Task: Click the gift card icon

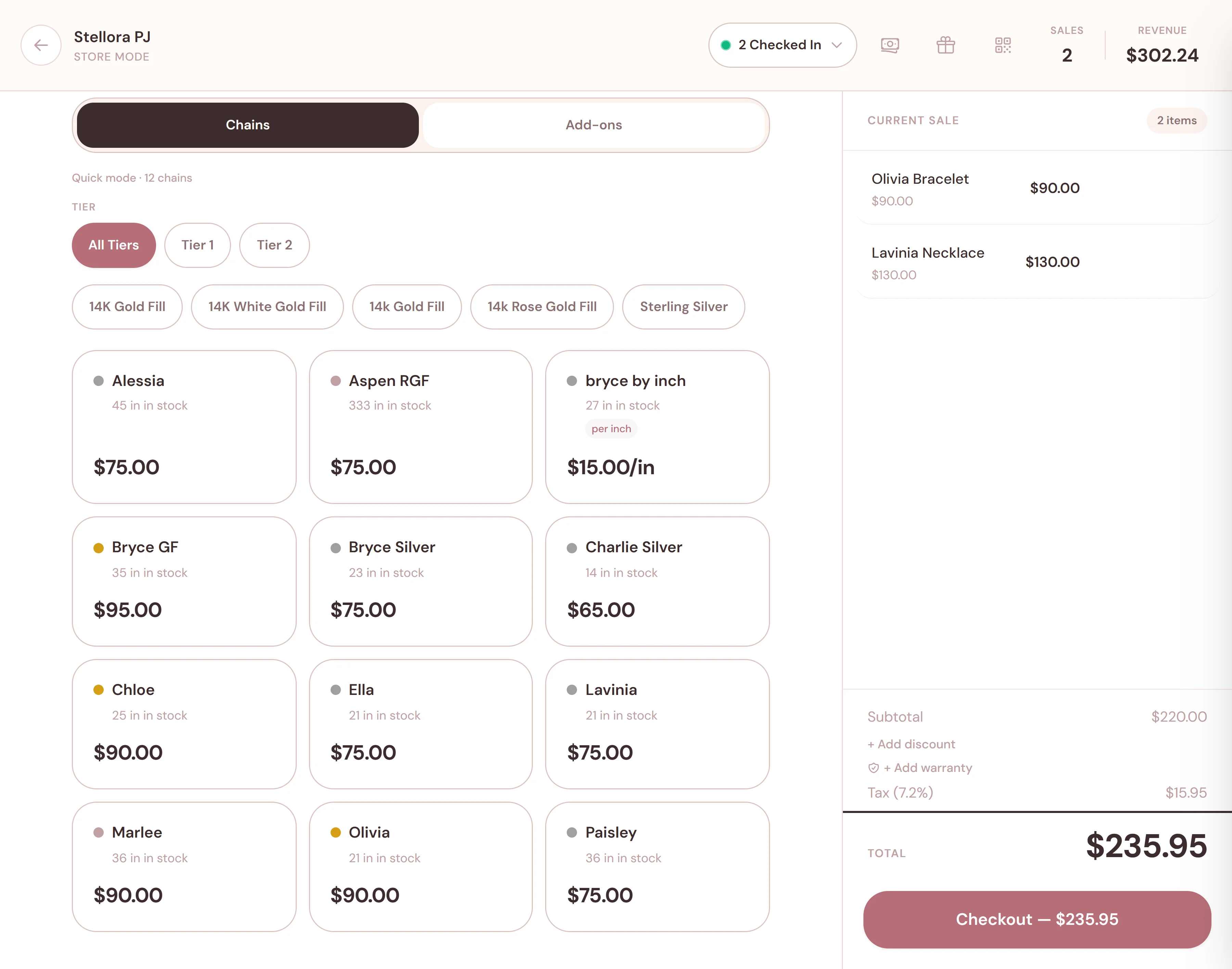Action: 946,46
